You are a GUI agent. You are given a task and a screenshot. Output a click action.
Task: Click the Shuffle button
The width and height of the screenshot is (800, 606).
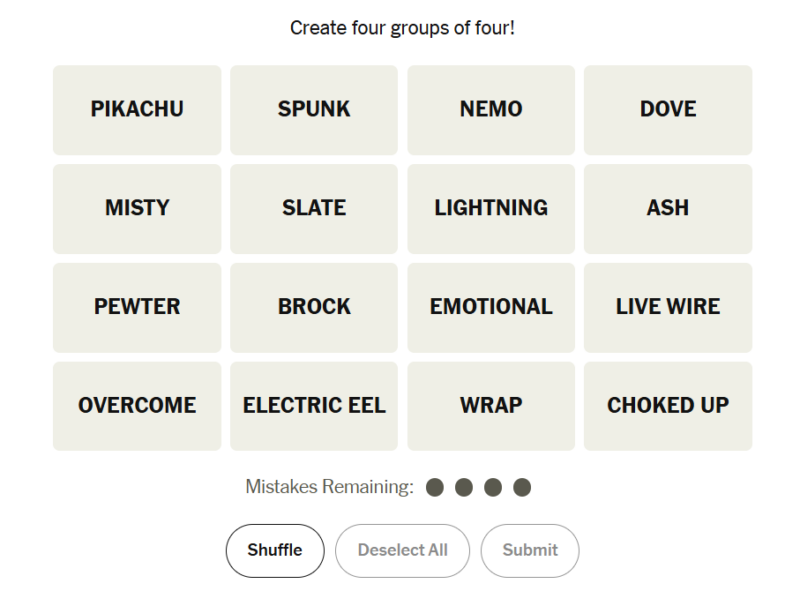click(275, 550)
